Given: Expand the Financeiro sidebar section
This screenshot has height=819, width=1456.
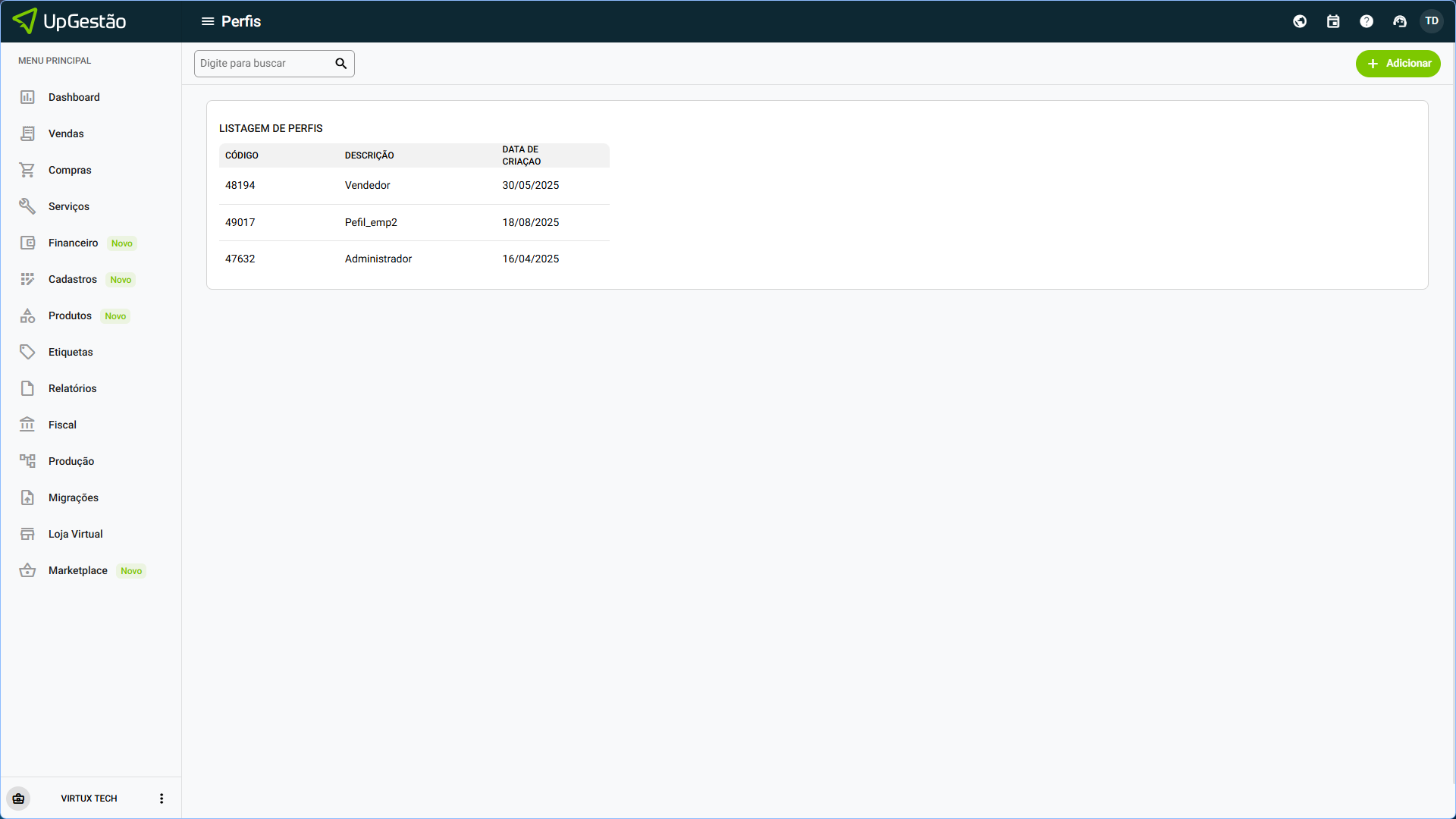Looking at the screenshot, I should pyautogui.click(x=73, y=243).
